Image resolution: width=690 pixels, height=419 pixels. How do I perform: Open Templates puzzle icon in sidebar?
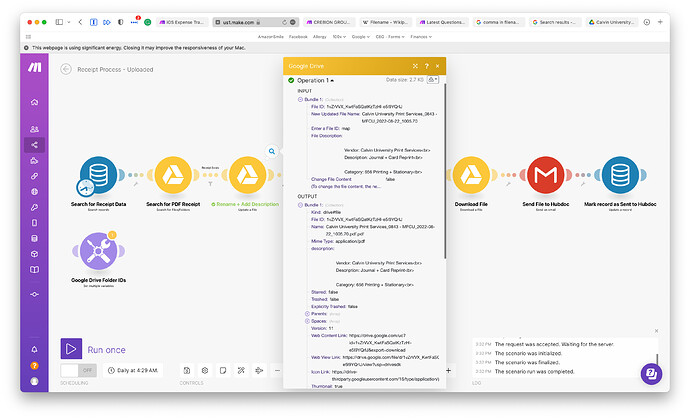point(34,160)
